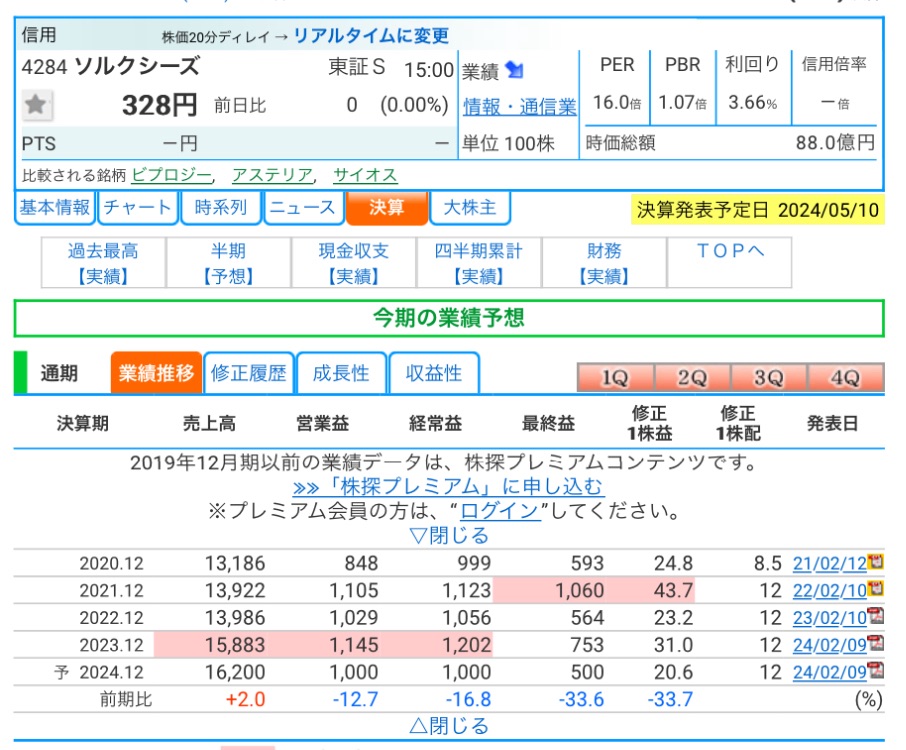Click the ログイン link

point(500,511)
